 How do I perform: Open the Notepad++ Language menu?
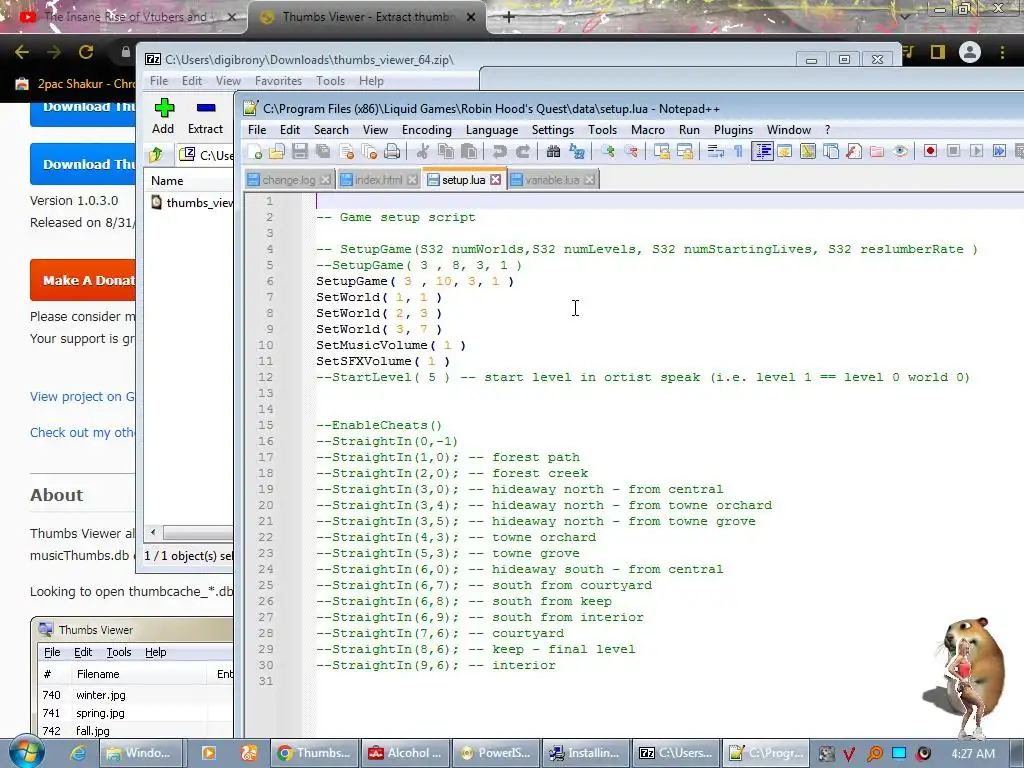492,130
